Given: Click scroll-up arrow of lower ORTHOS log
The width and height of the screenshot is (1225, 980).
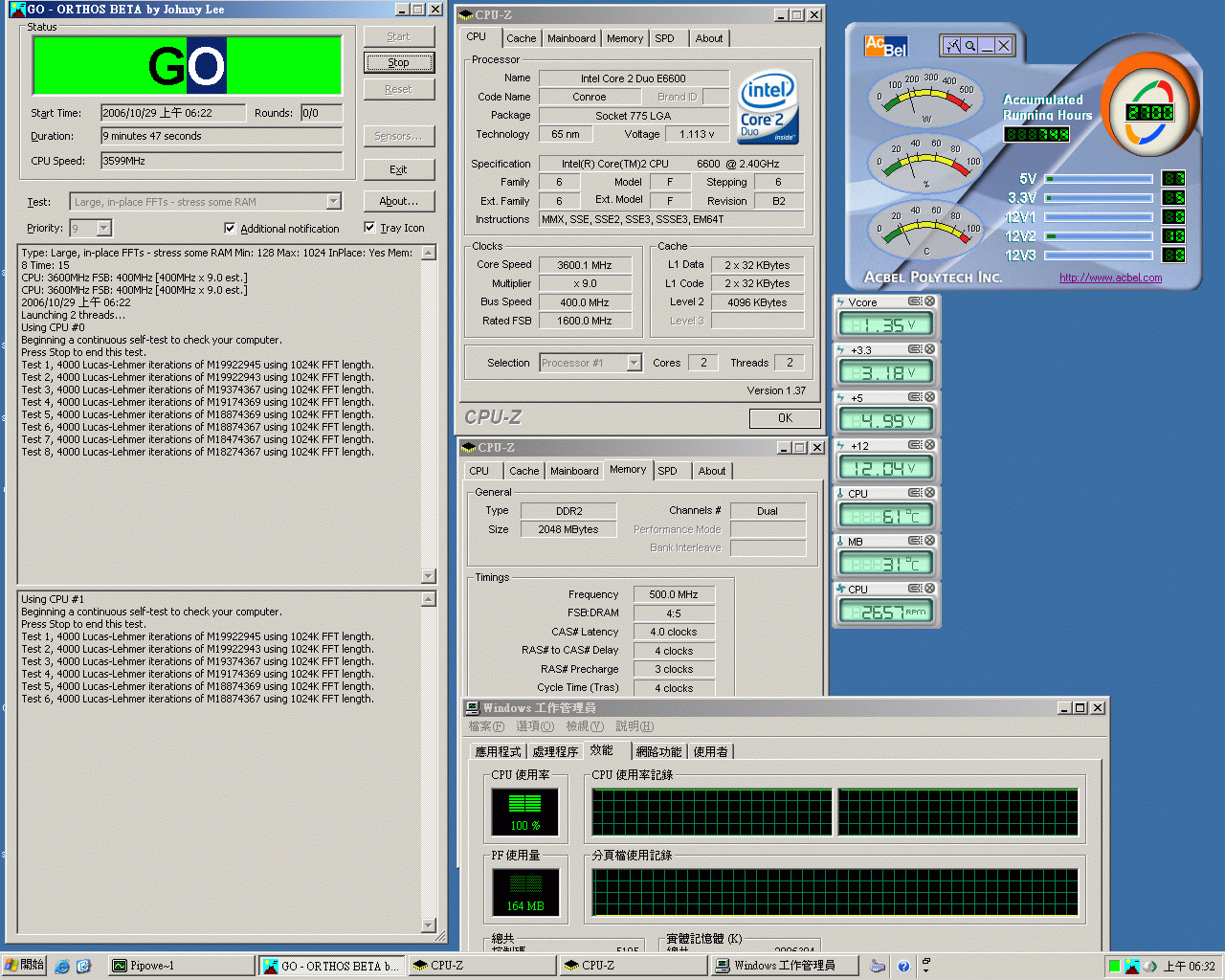Looking at the screenshot, I should [429, 599].
